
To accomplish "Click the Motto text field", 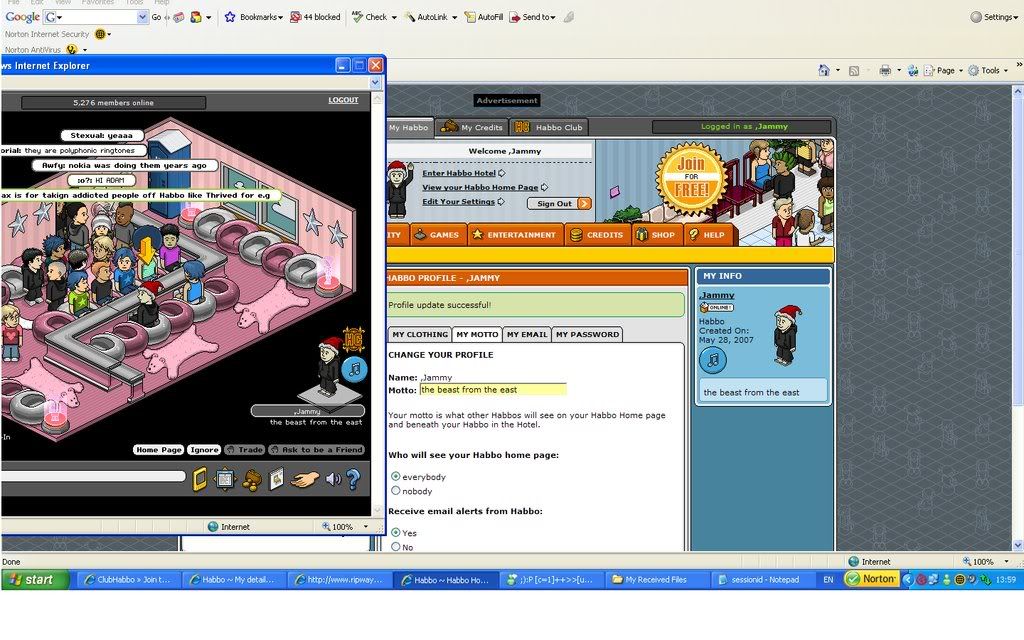I will pyautogui.click(x=493, y=390).
